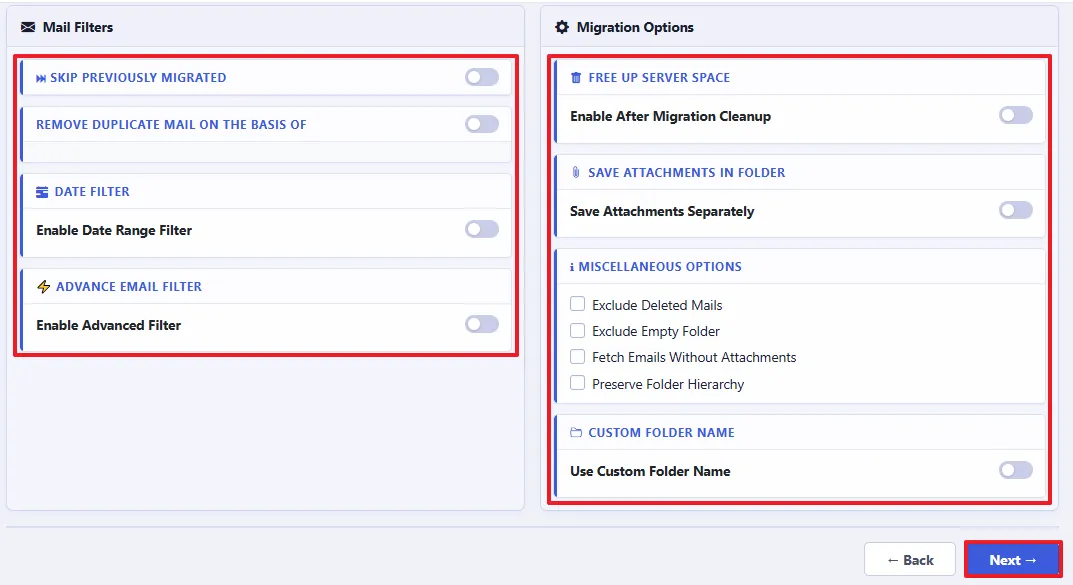The width and height of the screenshot is (1073, 585).
Task: Toggle Save Attachments Separately switch
Action: point(1016,210)
